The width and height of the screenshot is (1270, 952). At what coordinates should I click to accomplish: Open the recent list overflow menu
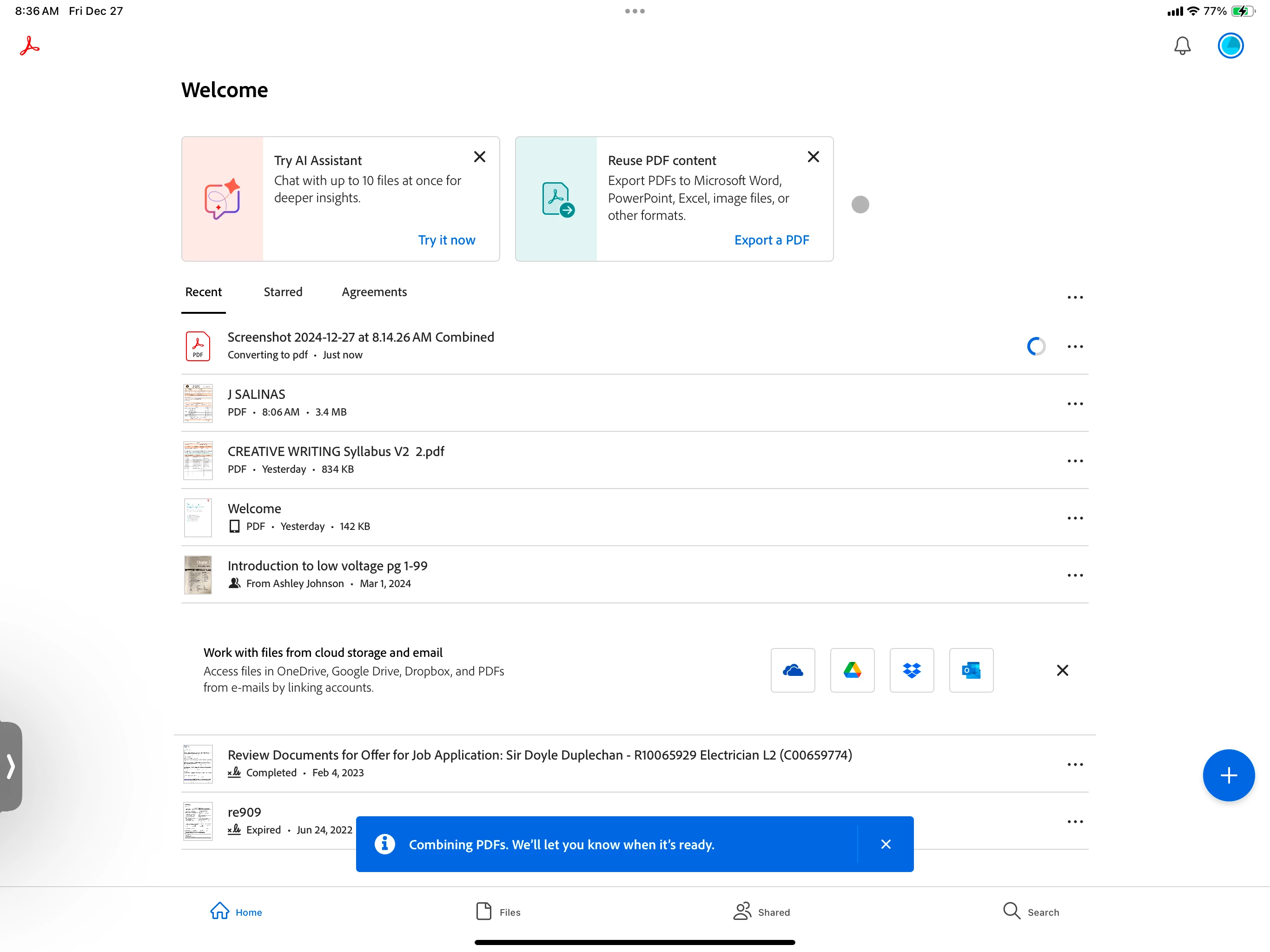1075,297
